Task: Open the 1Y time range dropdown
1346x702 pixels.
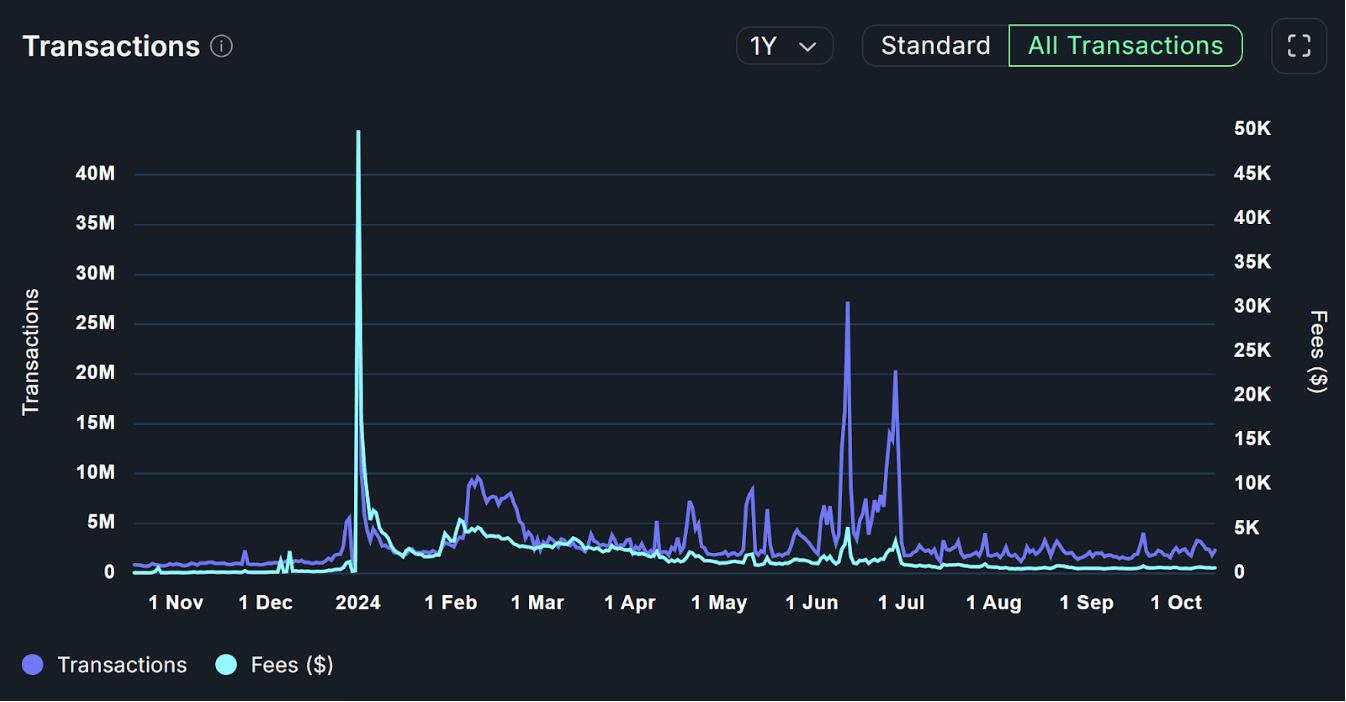Action: click(785, 46)
